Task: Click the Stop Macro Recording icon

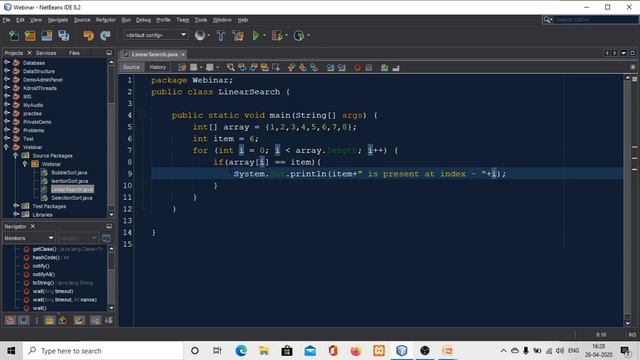Action: point(369,67)
